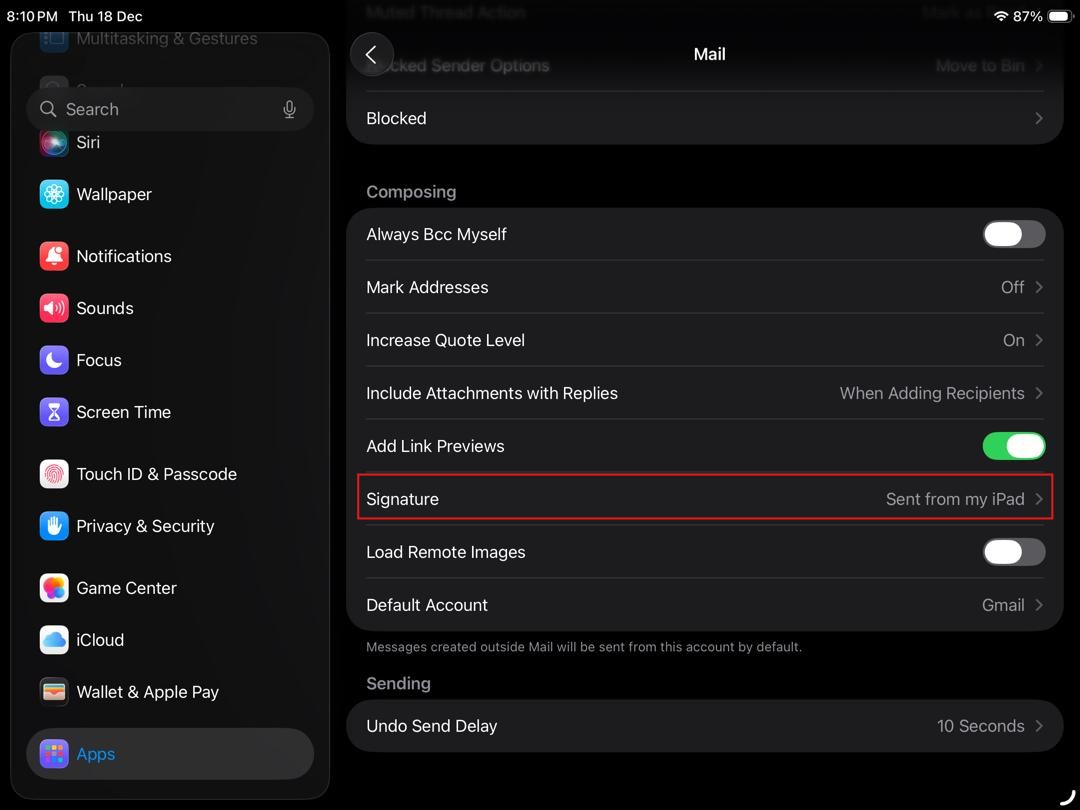Select Privacy & Security in sidebar

click(x=145, y=526)
